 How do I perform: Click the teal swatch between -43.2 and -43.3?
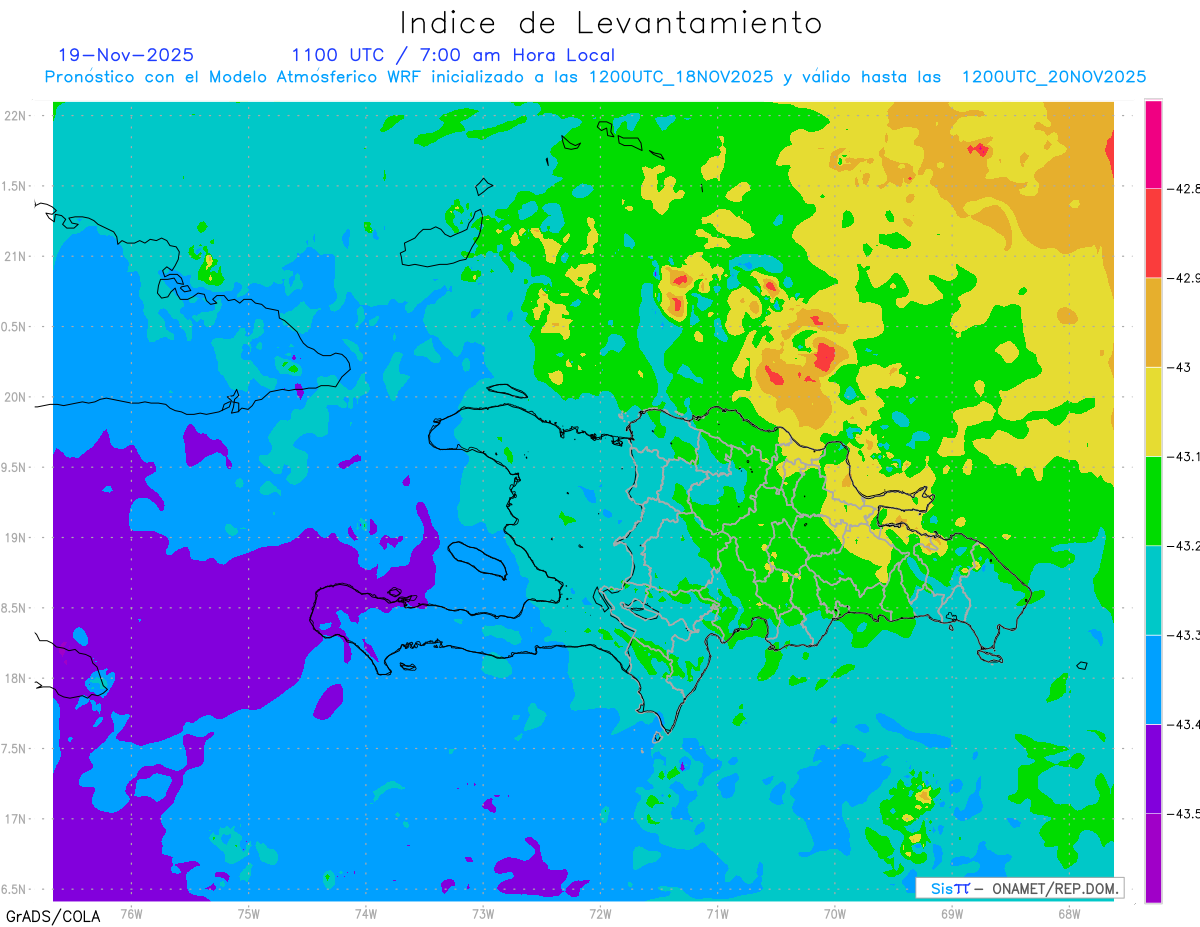tap(1153, 590)
